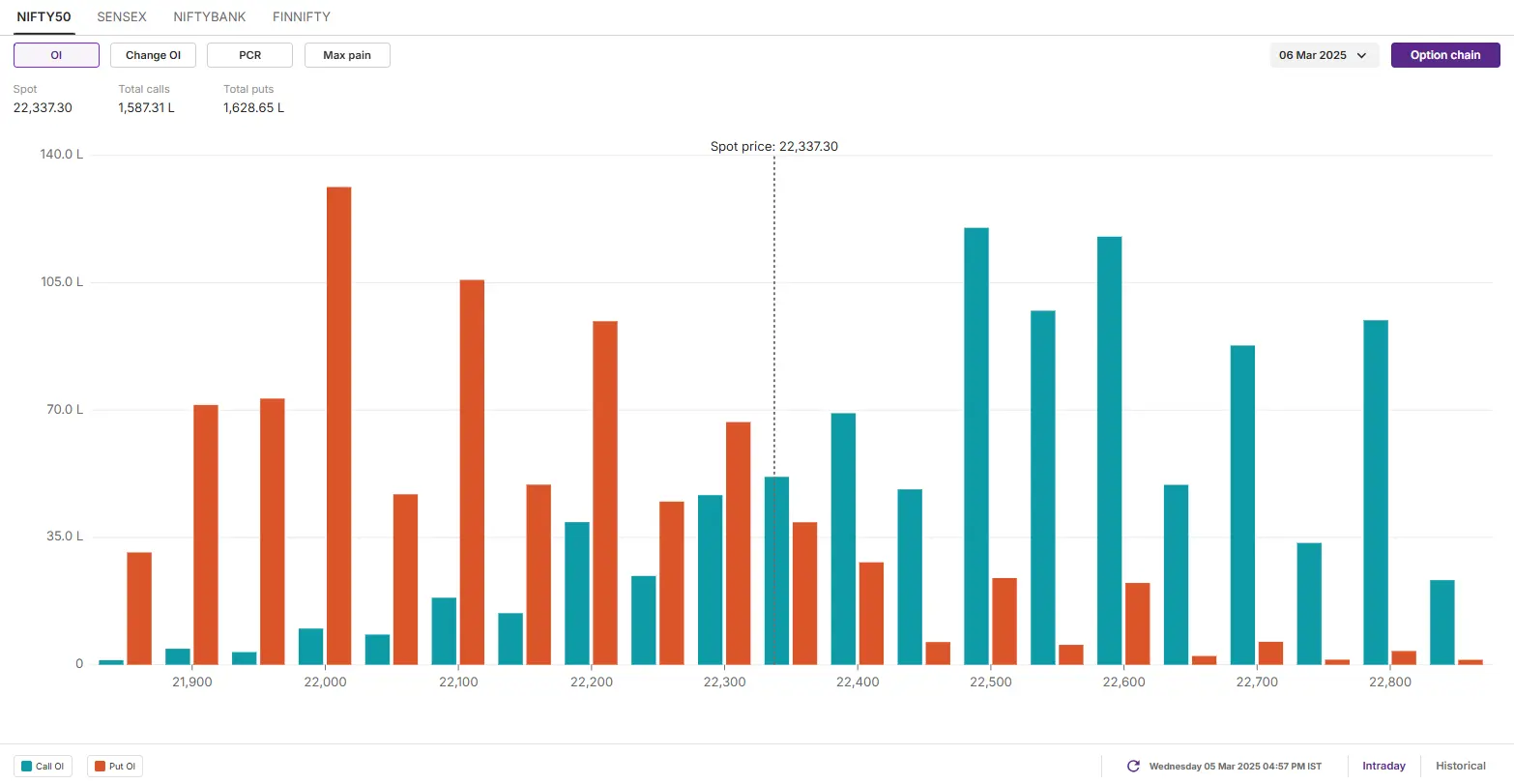The width and height of the screenshot is (1514, 784).
Task: Toggle the Call OI legend swatch
Action: 27,767
